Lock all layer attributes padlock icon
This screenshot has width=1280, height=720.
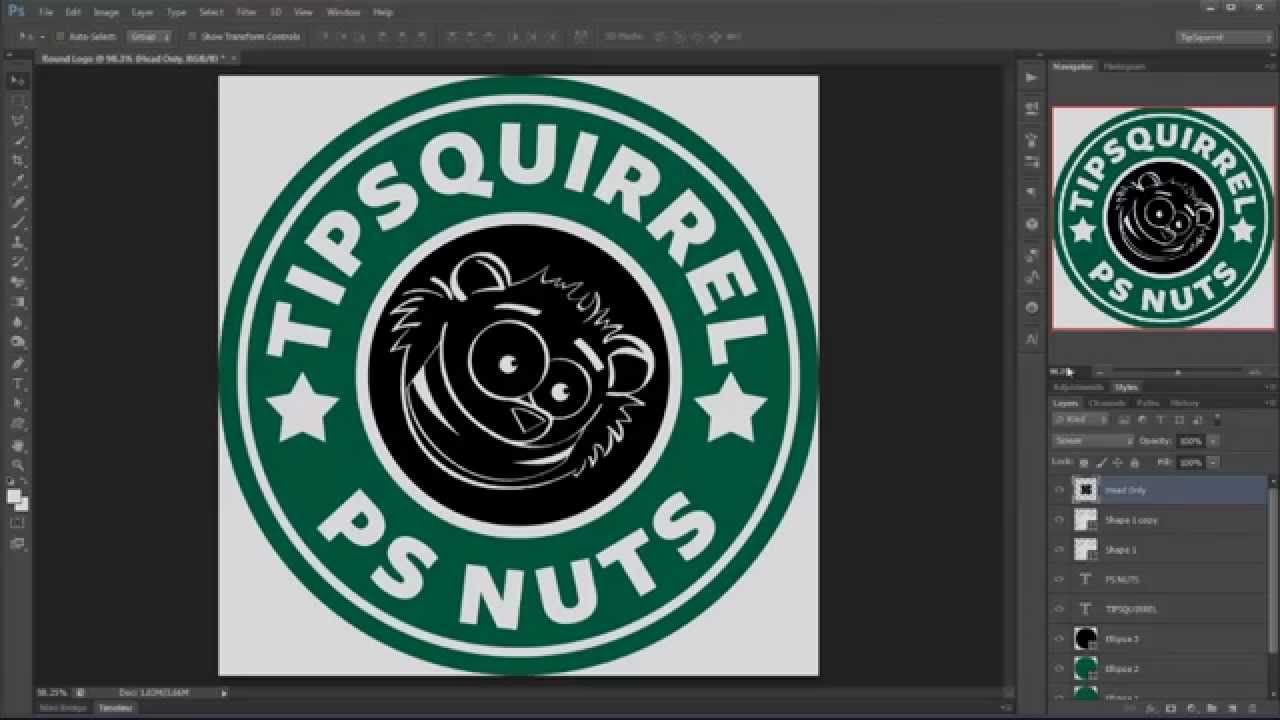[x=1134, y=463]
